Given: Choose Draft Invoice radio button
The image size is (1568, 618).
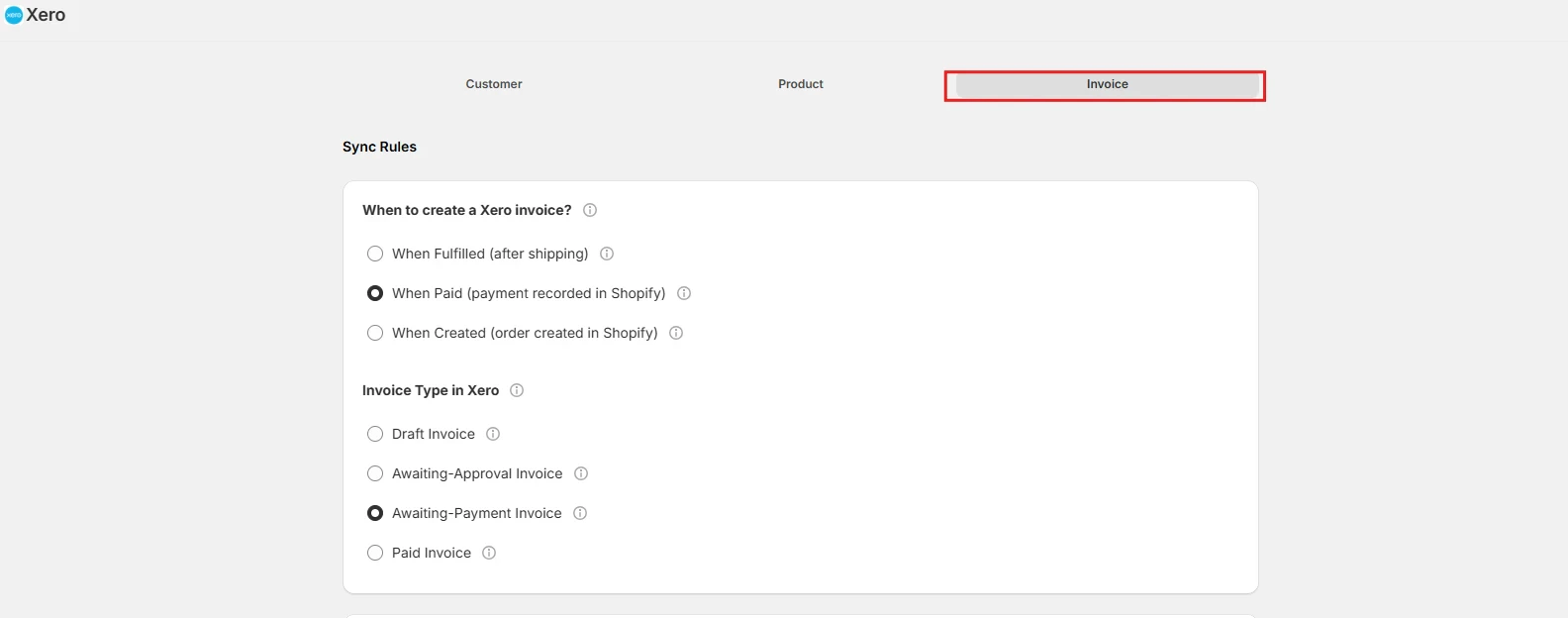Looking at the screenshot, I should (x=375, y=434).
